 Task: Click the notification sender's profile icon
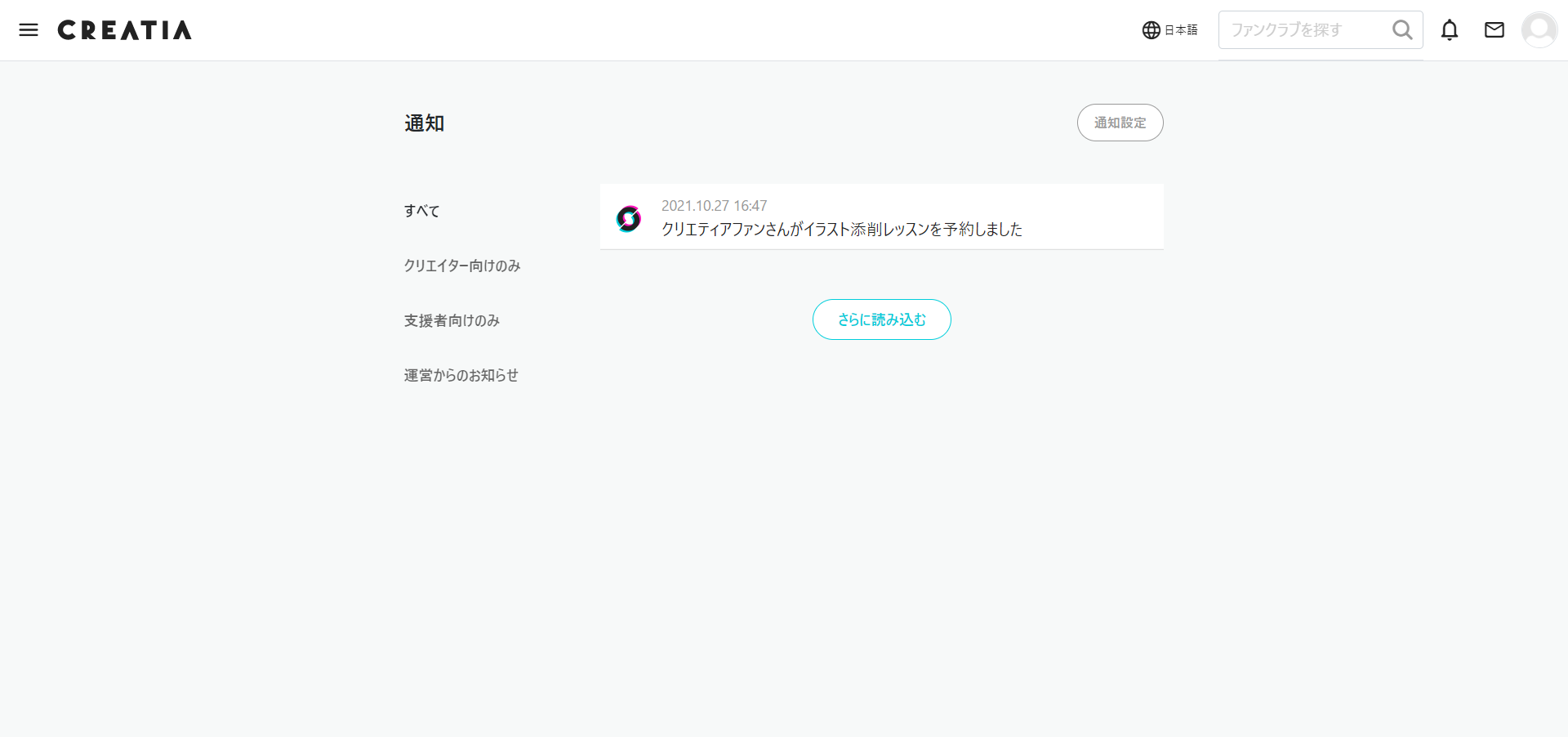629,218
